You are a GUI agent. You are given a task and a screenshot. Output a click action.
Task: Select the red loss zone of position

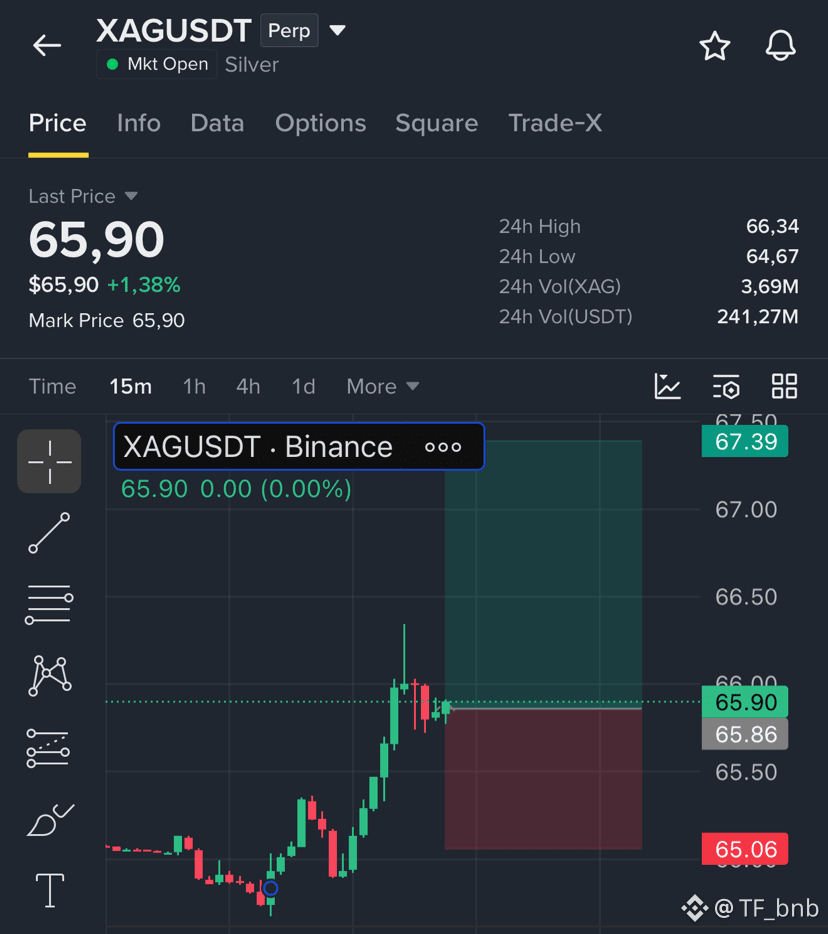543,779
